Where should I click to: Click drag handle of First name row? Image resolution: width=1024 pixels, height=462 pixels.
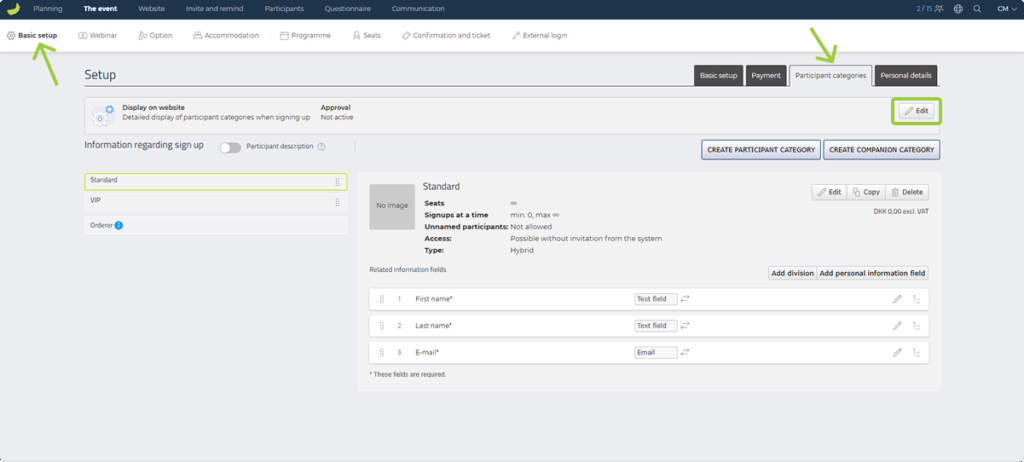[382, 299]
